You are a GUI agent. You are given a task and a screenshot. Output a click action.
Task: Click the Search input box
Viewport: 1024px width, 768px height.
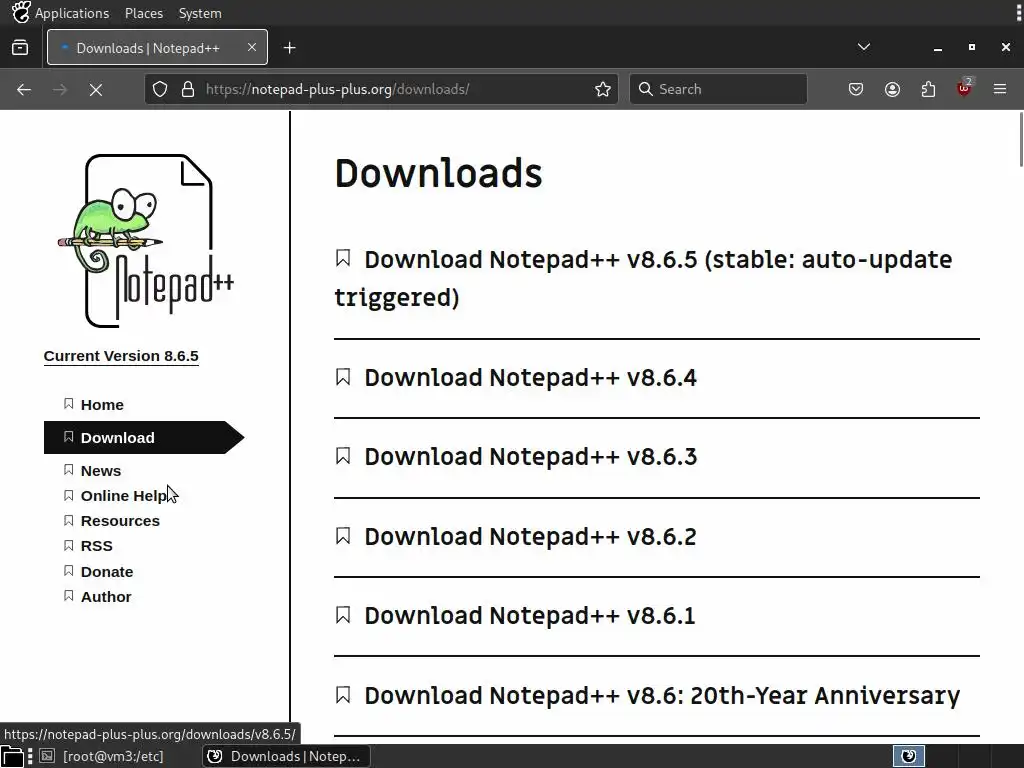[x=718, y=89]
